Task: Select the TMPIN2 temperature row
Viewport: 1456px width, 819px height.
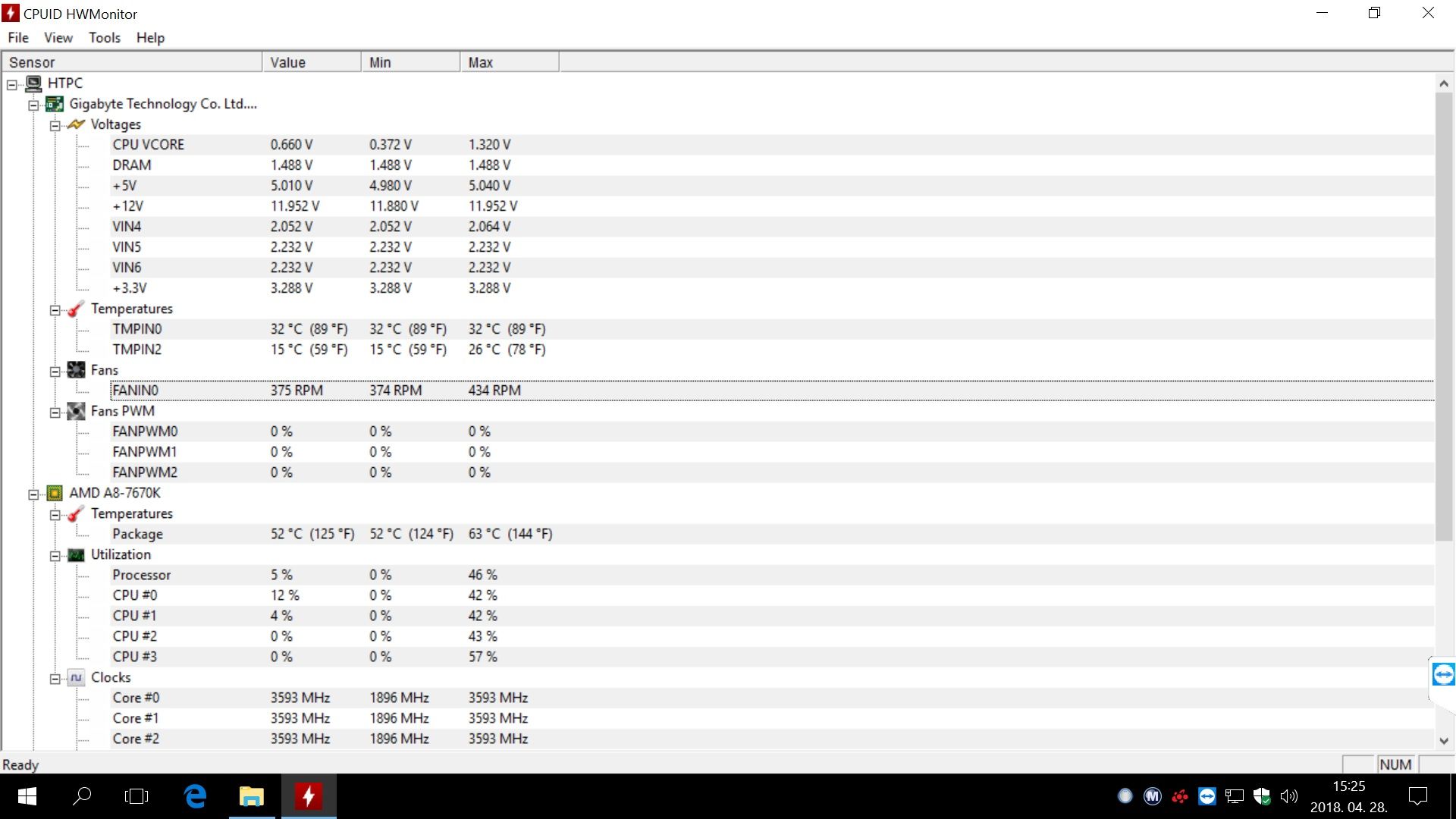Action: tap(772, 350)
